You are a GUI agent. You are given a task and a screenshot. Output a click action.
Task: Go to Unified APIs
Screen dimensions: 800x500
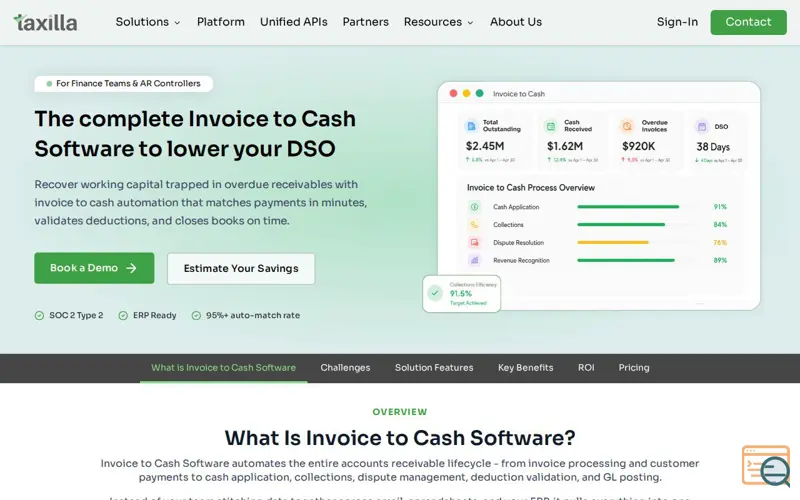tap(293, 22)
